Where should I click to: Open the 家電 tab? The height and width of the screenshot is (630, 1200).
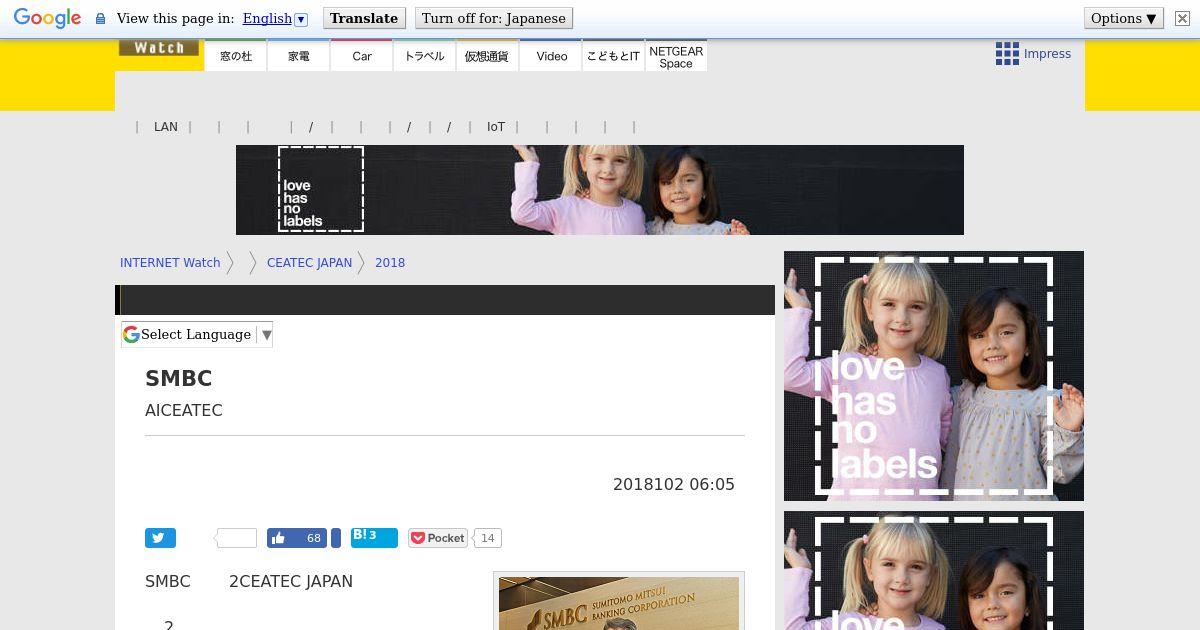tap(299, 56)
